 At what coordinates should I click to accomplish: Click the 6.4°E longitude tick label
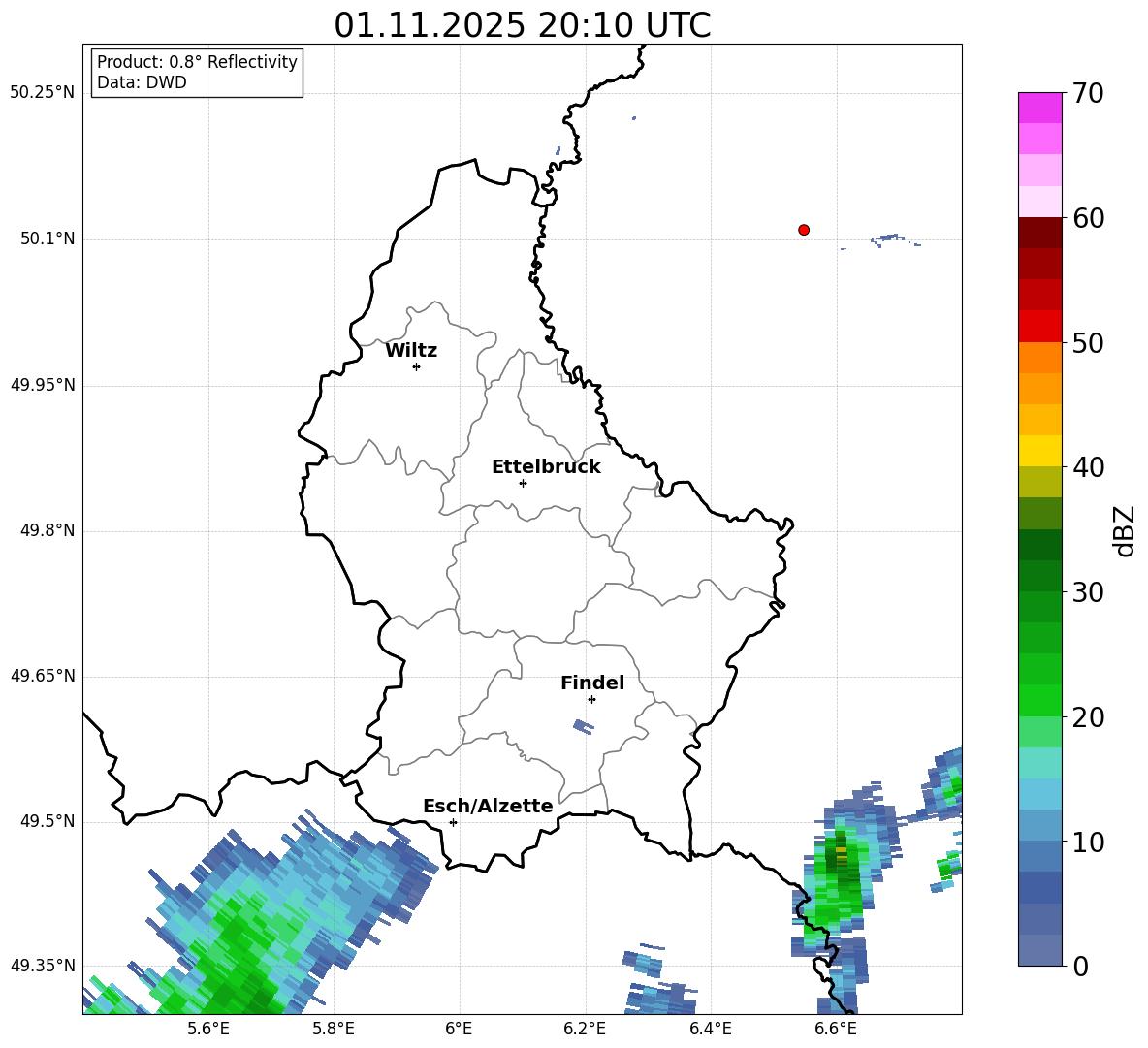(710, 1029)
